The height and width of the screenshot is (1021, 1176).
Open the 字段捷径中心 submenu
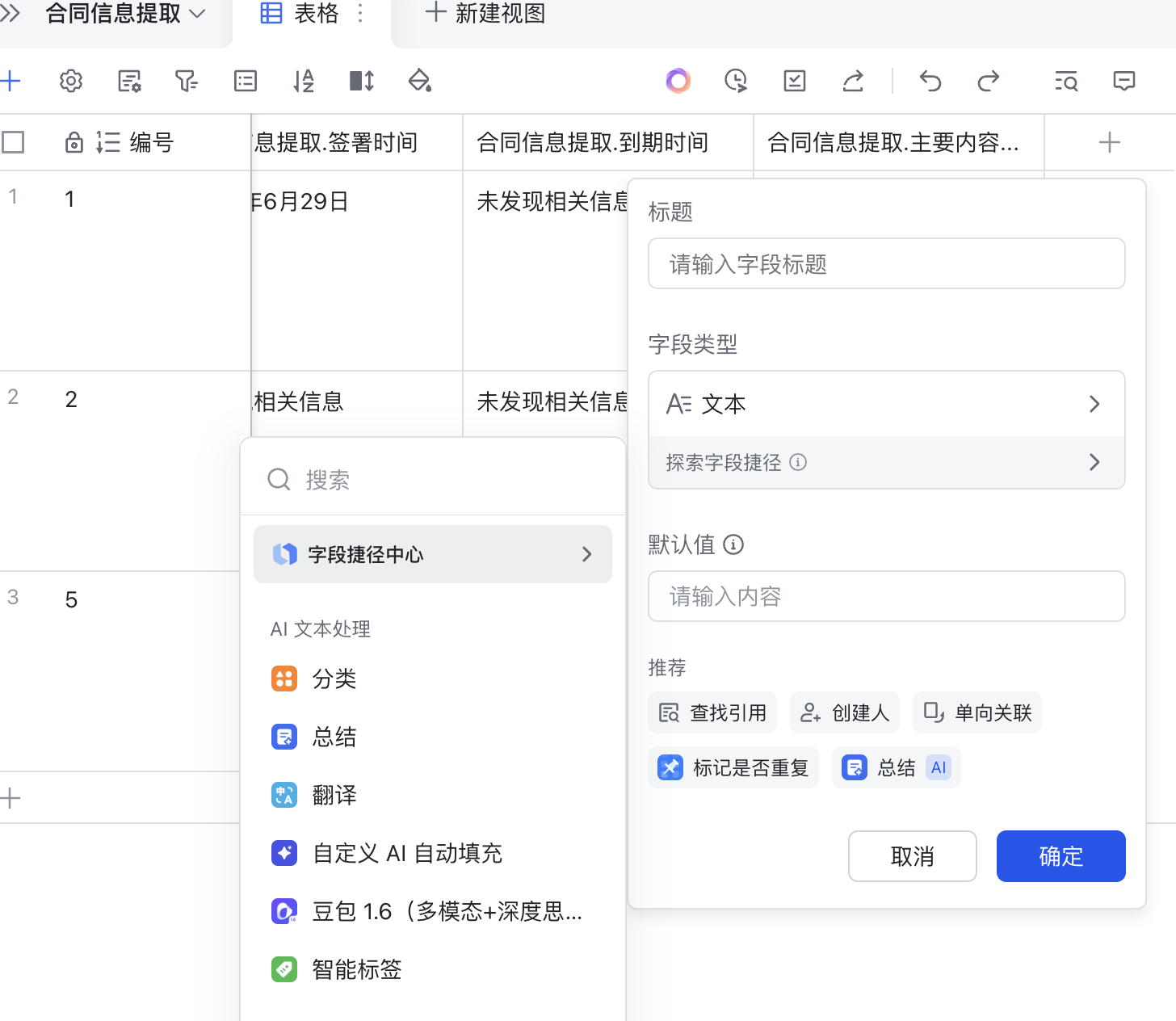click(433, 555)
